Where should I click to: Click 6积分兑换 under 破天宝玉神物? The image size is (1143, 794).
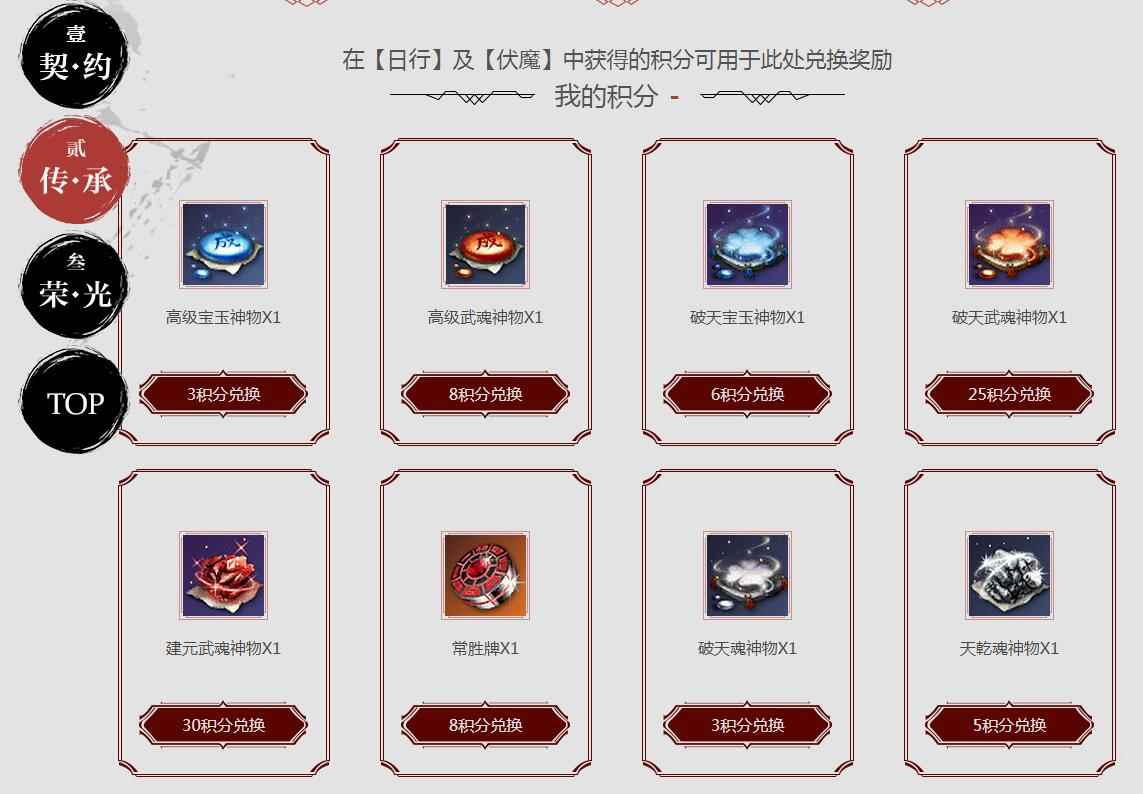(x=747, y=394)
